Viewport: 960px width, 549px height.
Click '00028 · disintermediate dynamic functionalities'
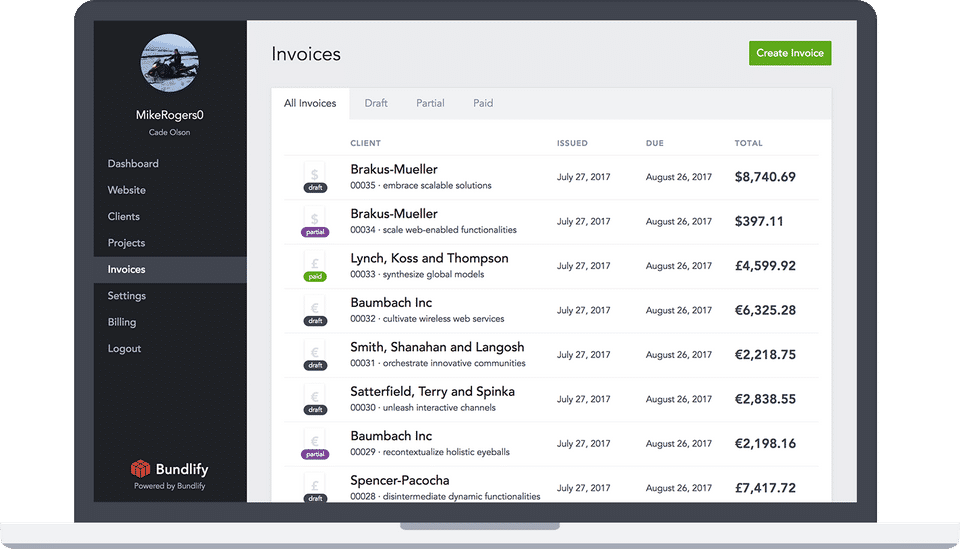(445, 496)
